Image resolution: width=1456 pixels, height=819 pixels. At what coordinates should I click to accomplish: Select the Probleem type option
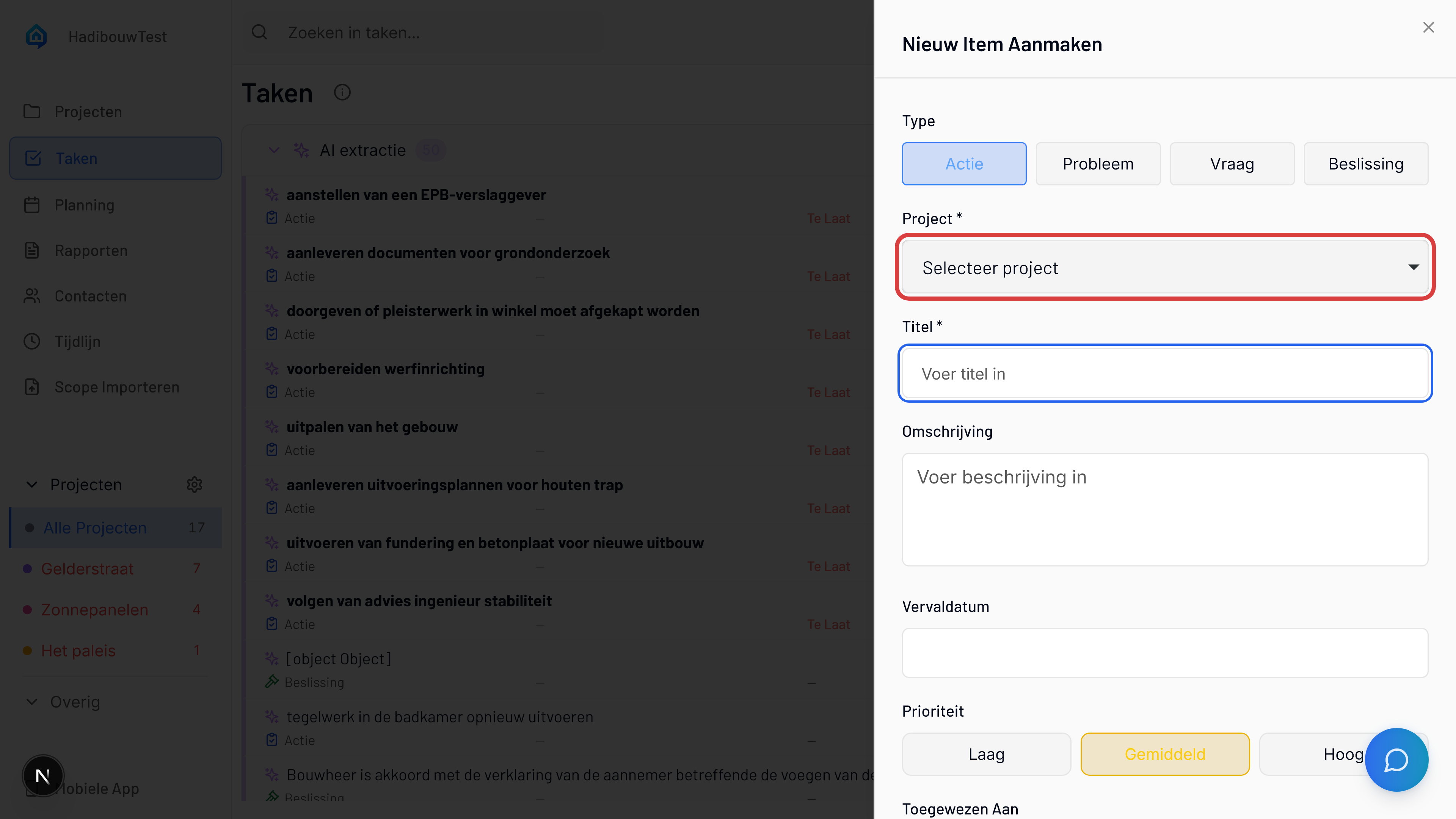1098,164
